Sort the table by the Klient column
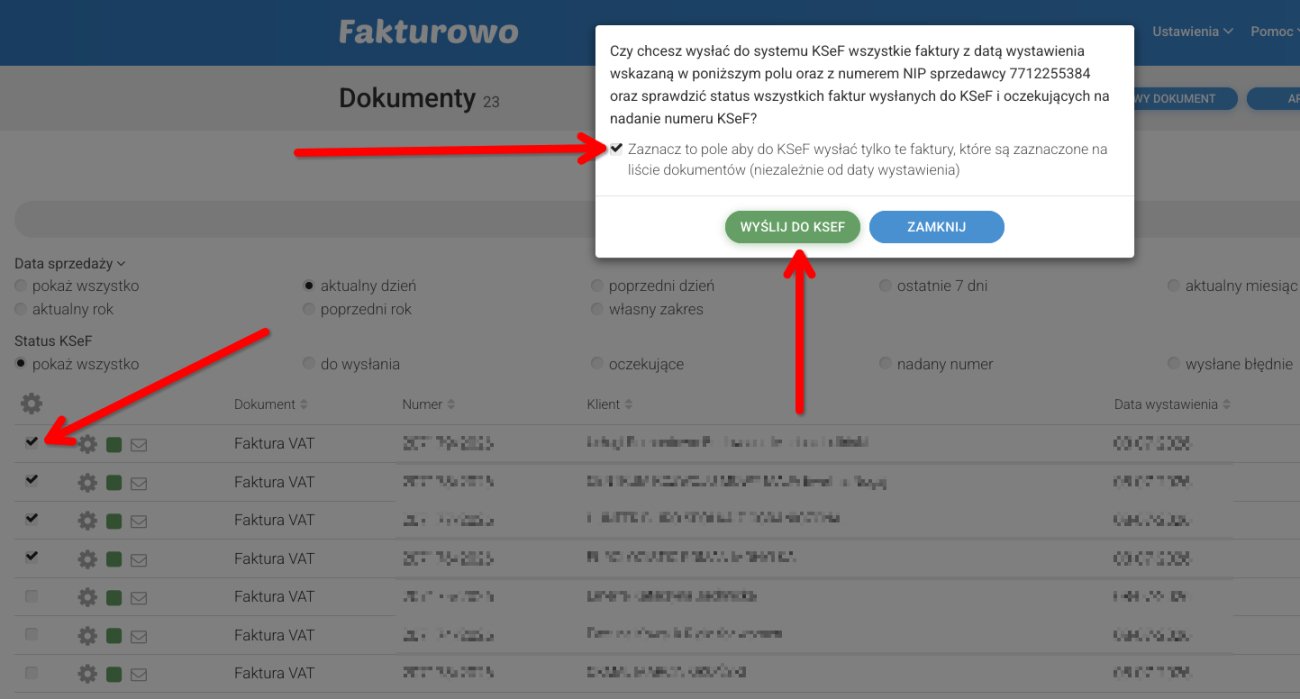Viewport: 1300px width, 699px height. click(x=610, y=405)
